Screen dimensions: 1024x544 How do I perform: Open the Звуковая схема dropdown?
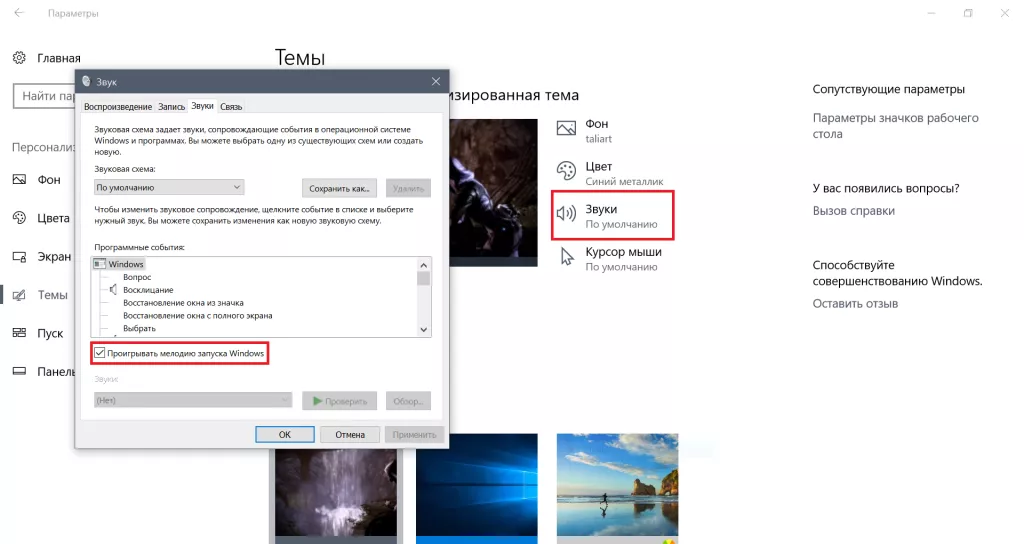pyautogui.click(x=168, y=187)
